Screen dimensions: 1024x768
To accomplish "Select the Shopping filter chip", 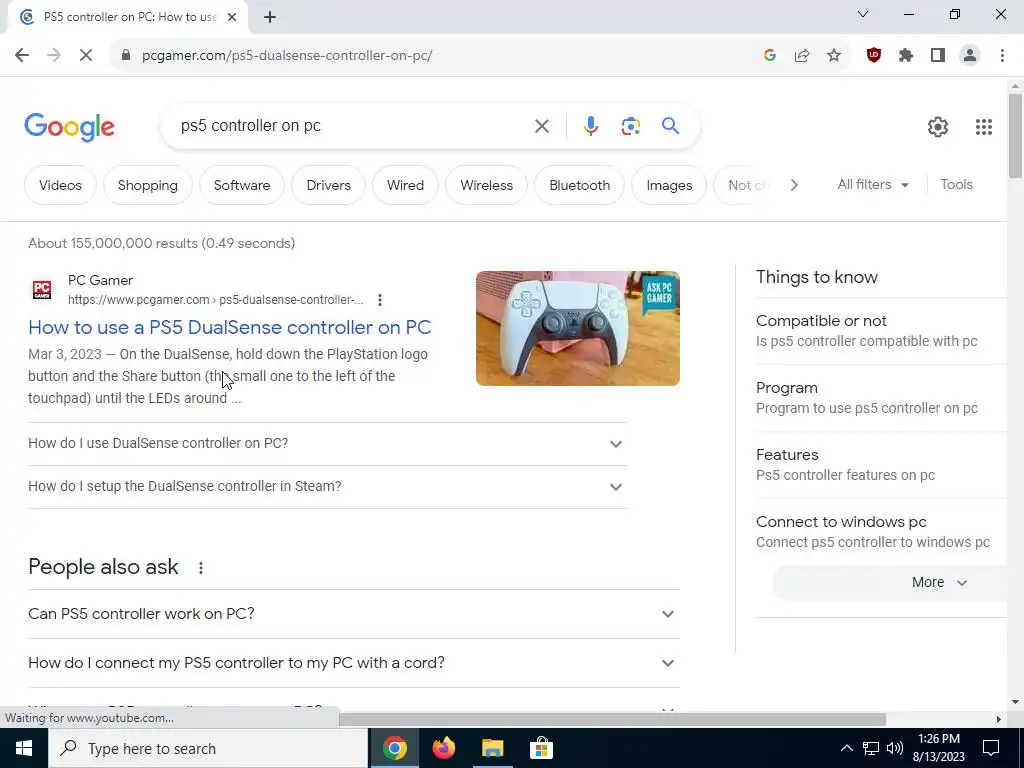I will [x=148, y=185].
